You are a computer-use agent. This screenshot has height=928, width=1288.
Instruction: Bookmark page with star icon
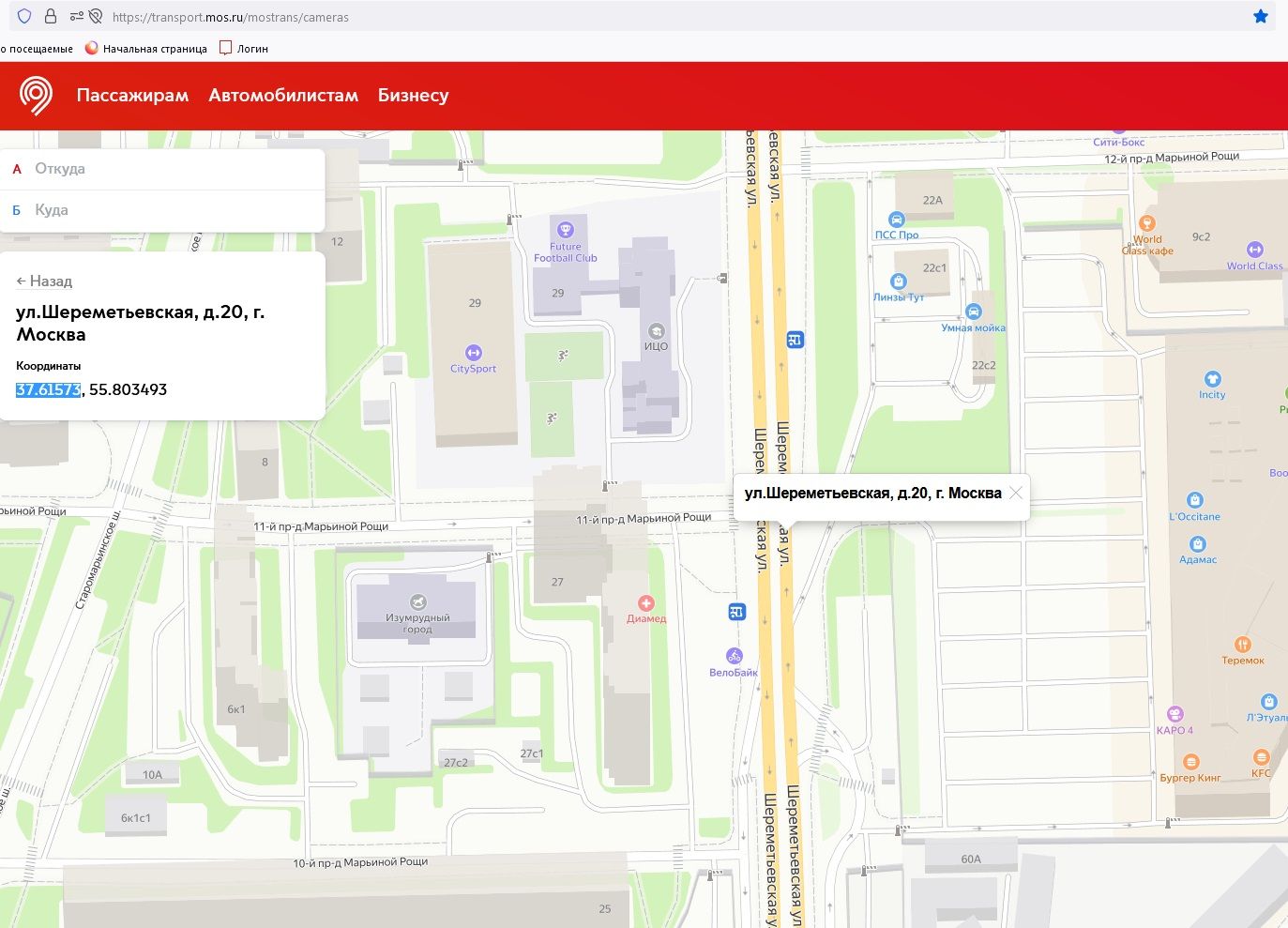coord(1261,17)
